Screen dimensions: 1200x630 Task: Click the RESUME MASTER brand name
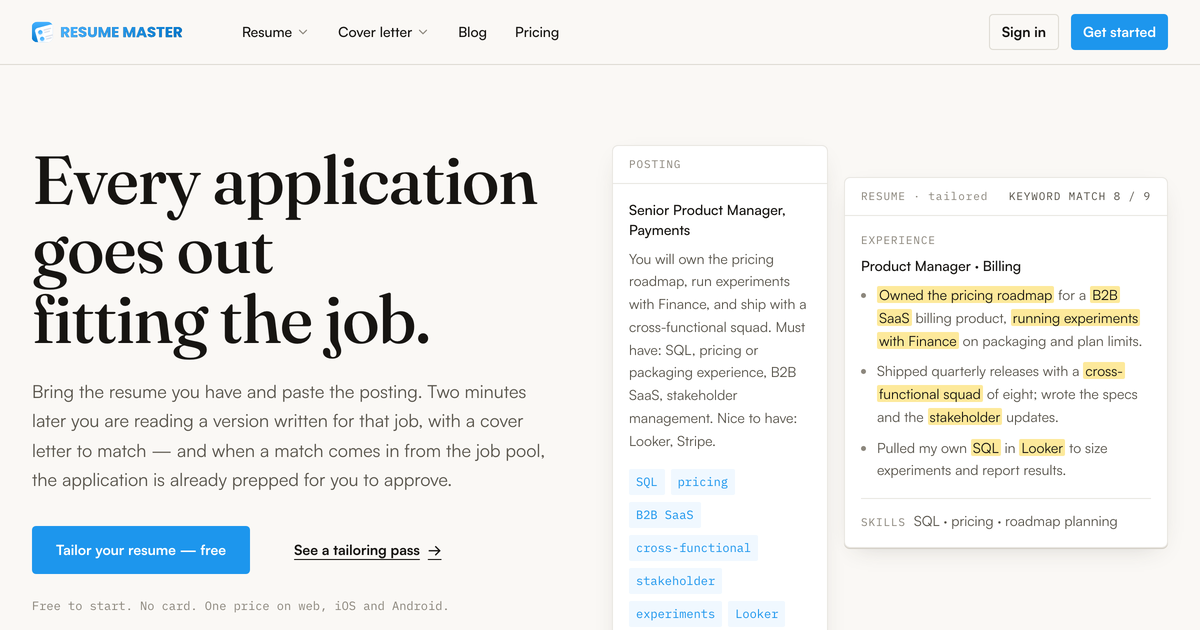(121, 32)
